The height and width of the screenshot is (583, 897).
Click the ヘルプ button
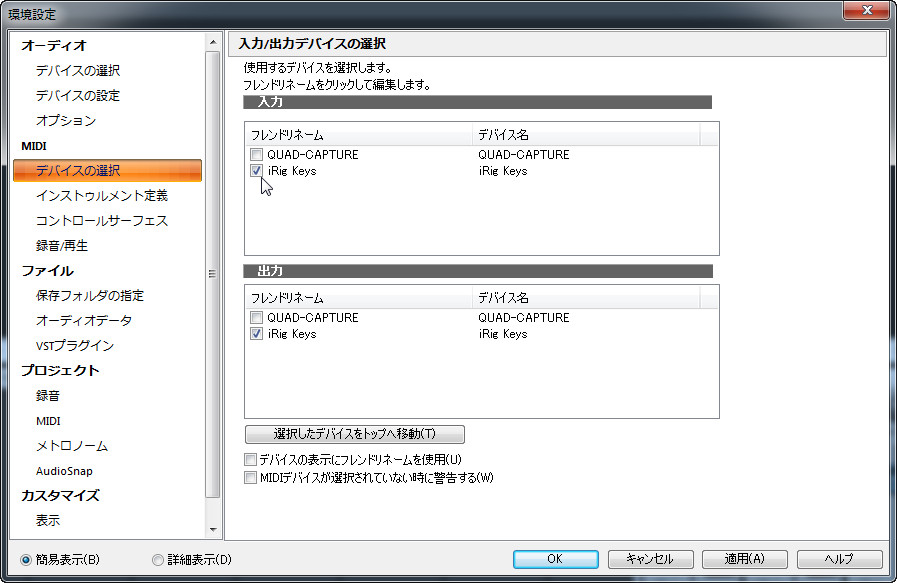[839, 559]
